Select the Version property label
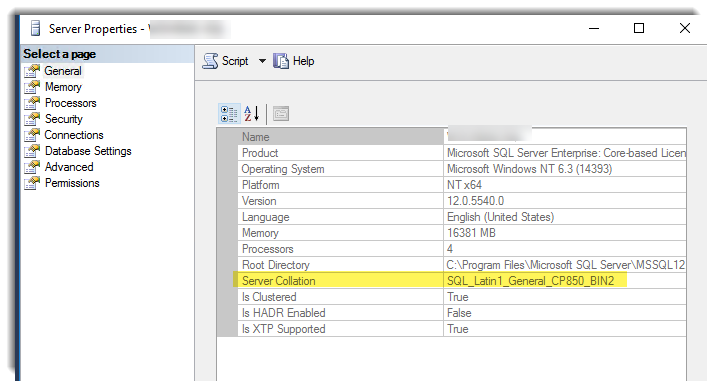This screenshot has width=707, height=381. [x=259, y=201]
